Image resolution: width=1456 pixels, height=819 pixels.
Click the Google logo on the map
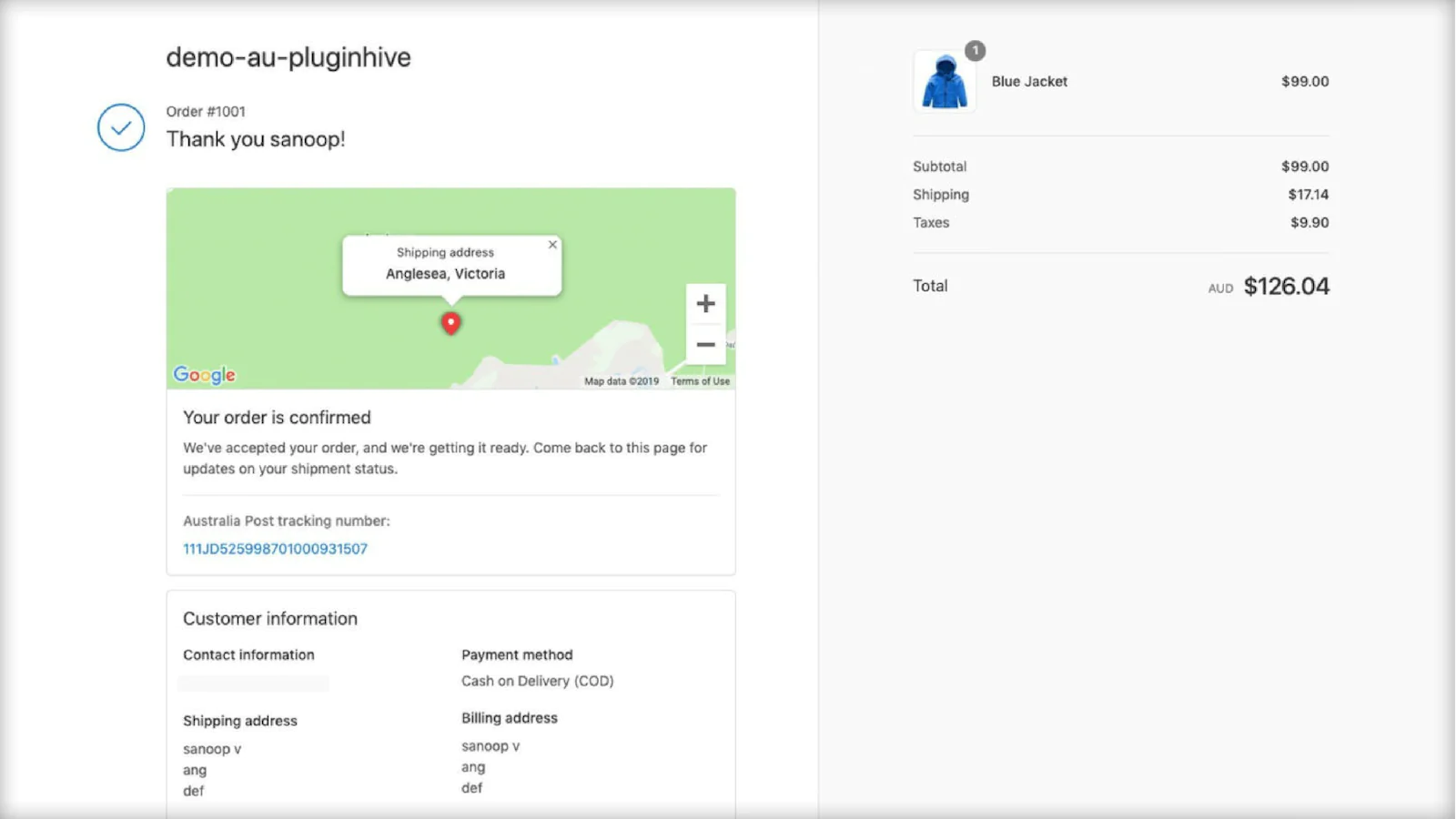coord(205,375)
